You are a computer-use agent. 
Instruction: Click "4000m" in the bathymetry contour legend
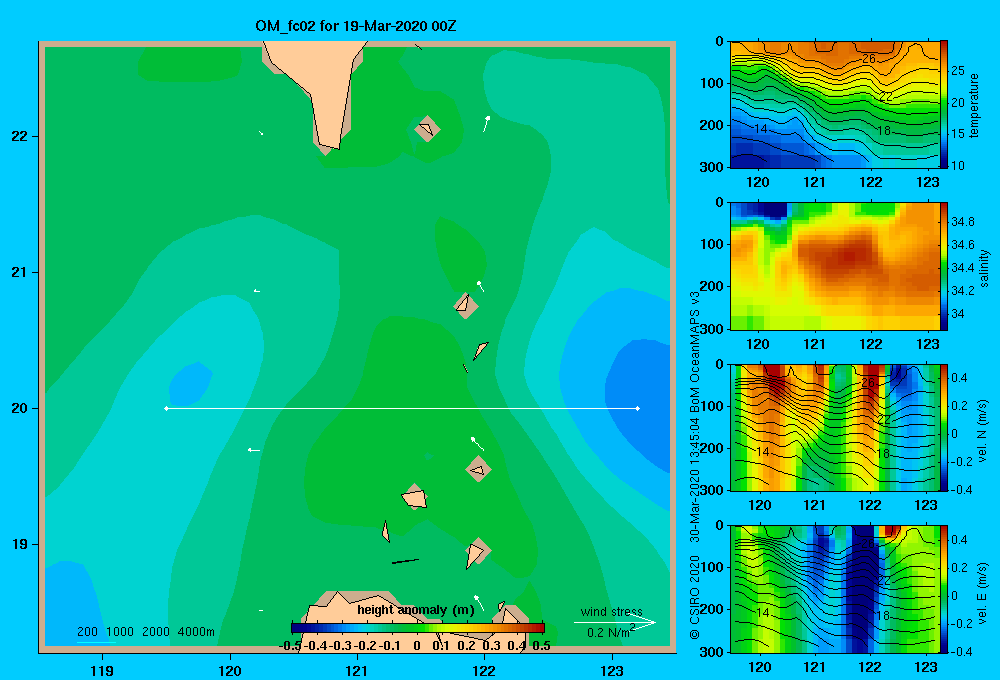(x=196, y=632)
